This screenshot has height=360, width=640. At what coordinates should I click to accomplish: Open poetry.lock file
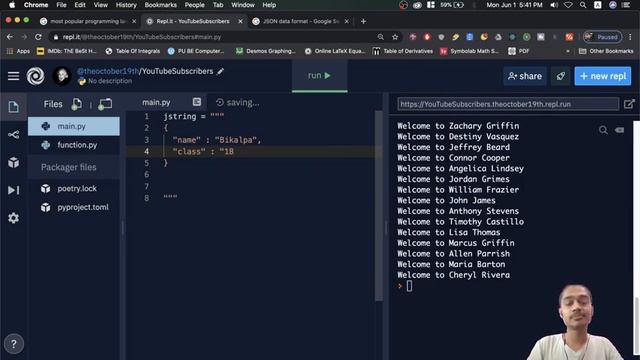pos(74,189)
